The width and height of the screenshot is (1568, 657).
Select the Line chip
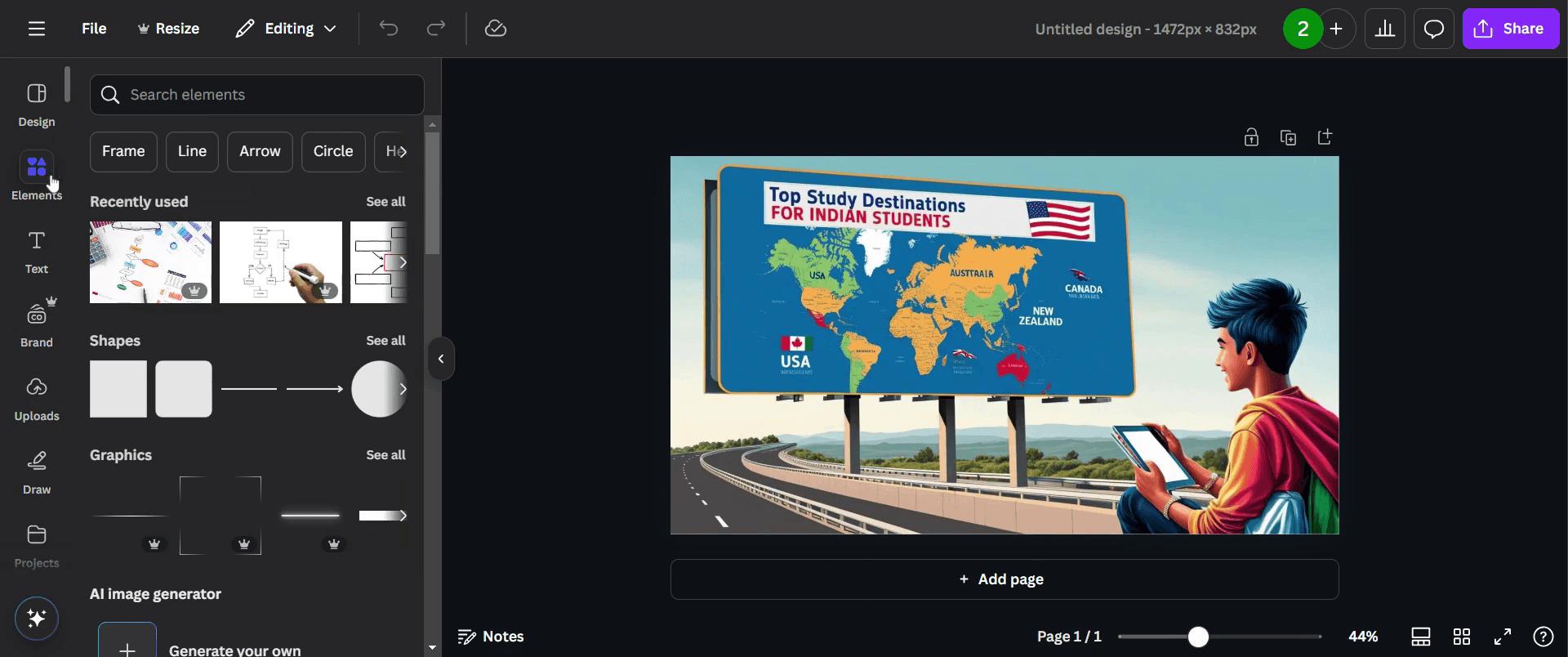192,152
